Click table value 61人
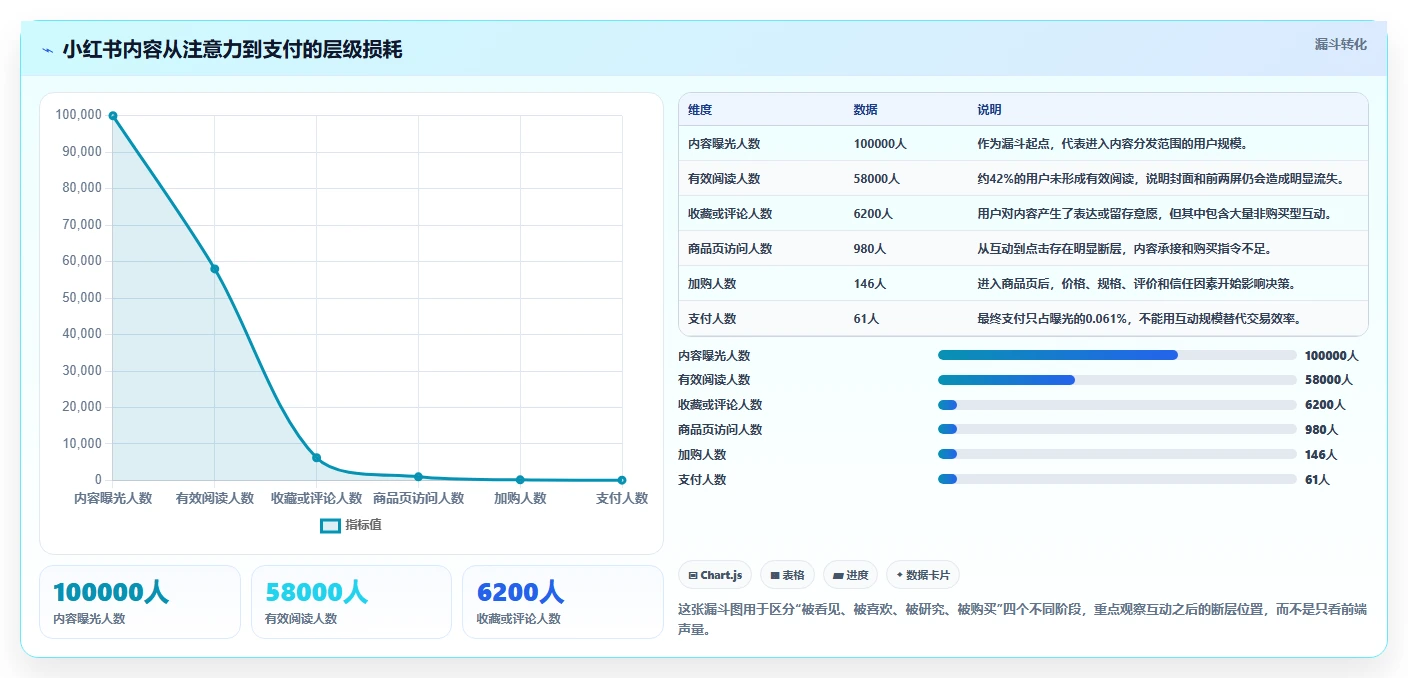Viewport: 1408px width, 678px height. point(867,319)
